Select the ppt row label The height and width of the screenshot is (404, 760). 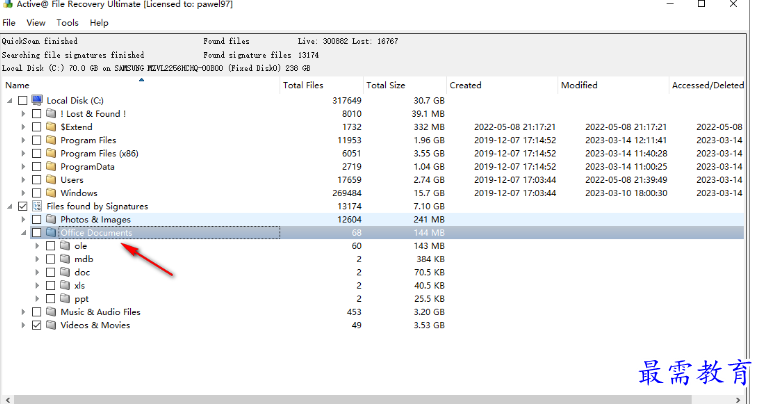point(81,299)
